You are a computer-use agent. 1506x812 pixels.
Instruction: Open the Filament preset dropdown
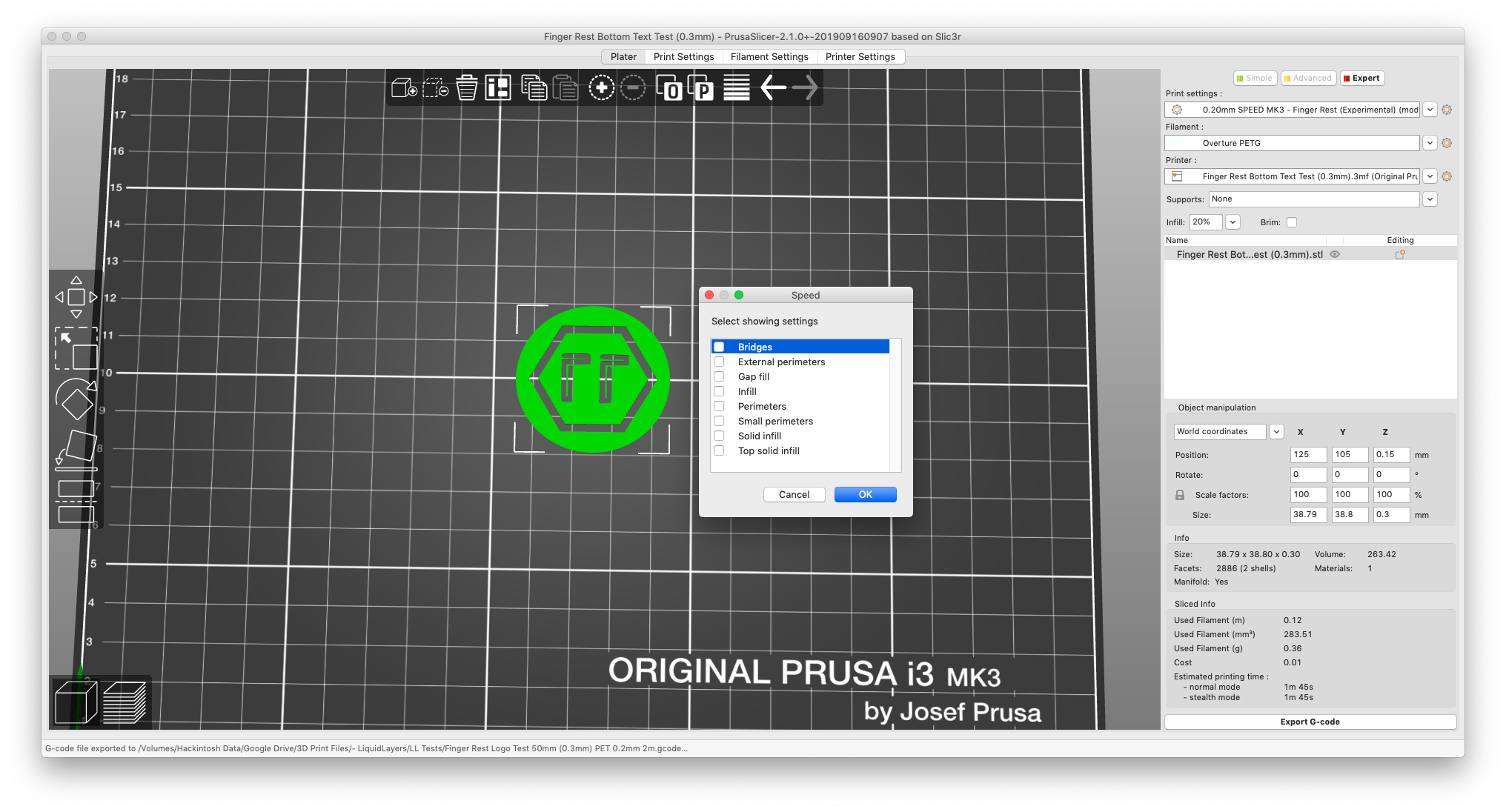point(1430,143)
